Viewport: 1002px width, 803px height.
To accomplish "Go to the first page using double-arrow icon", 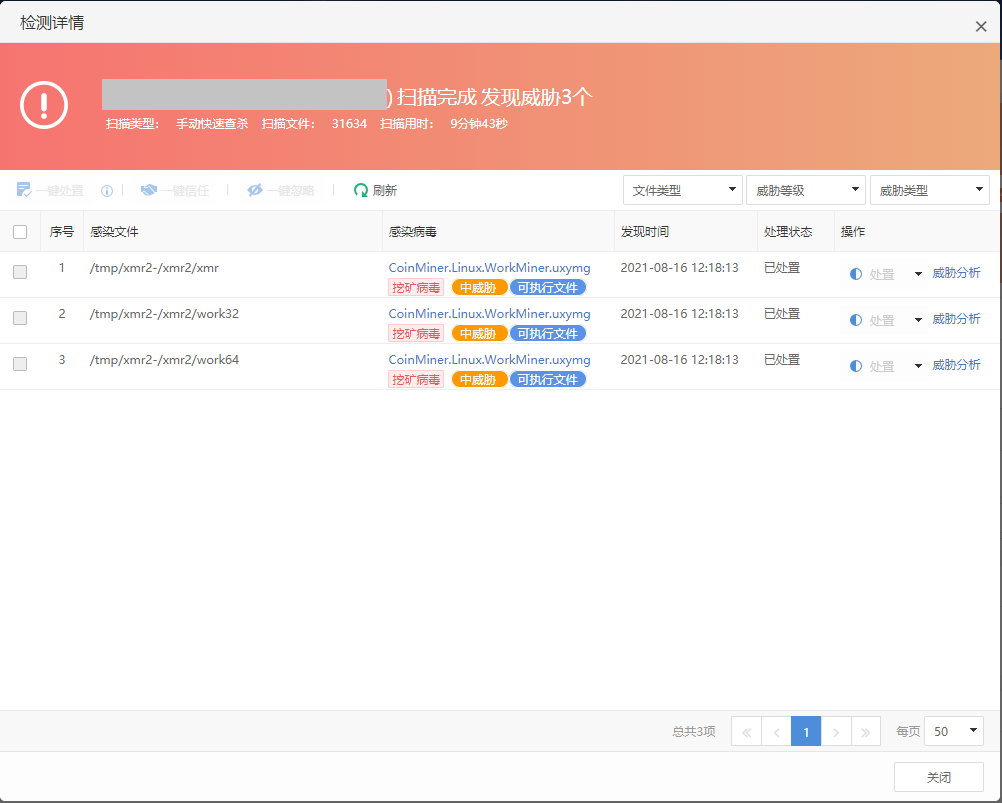I will pos(746,732).
